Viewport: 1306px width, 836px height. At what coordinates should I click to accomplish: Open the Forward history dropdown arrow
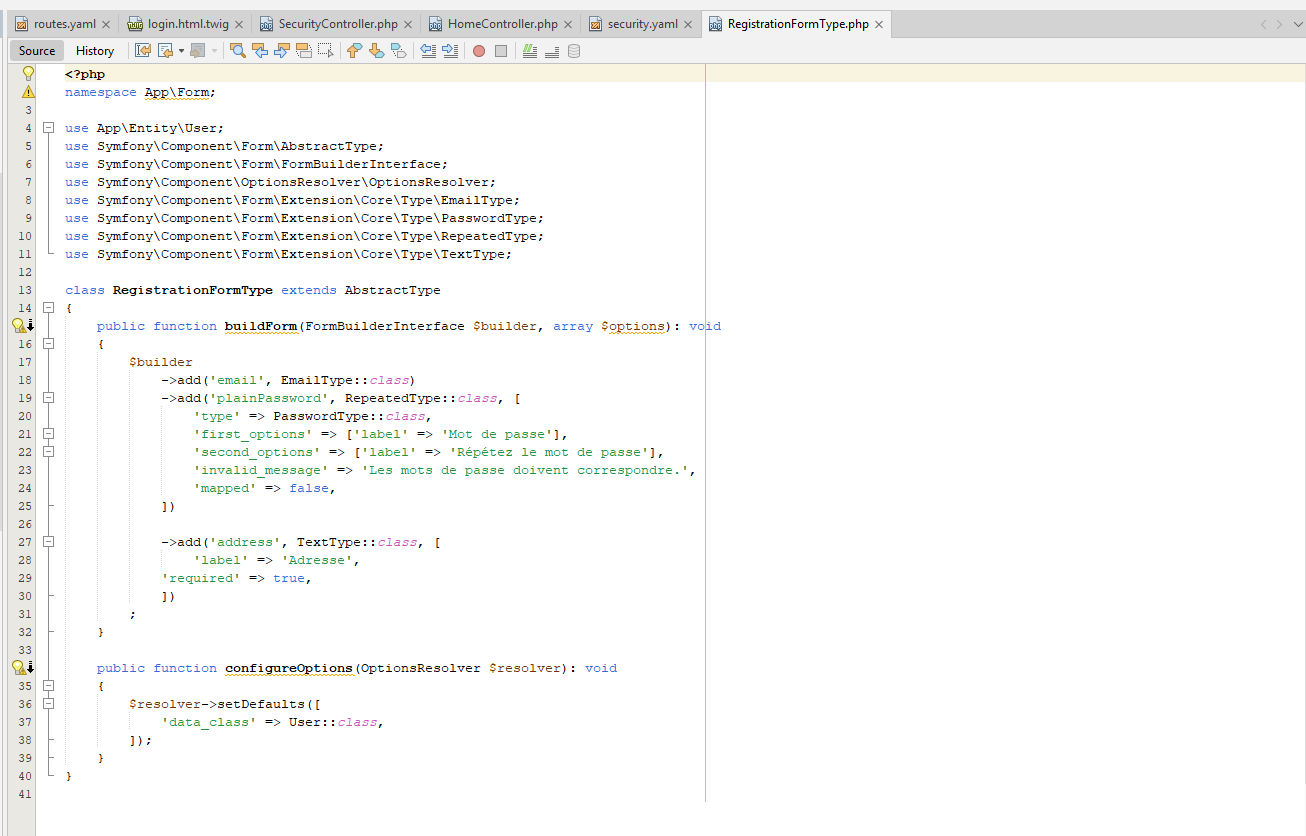coord(214,51)
